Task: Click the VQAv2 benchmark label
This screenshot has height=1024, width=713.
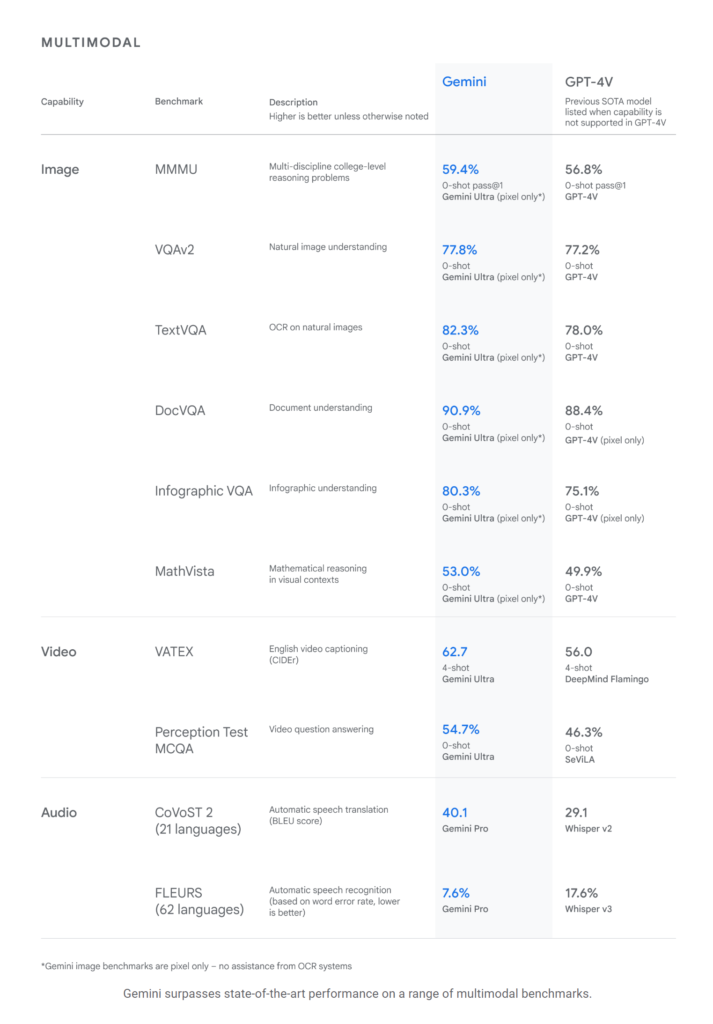Action: tap(174, 249)
